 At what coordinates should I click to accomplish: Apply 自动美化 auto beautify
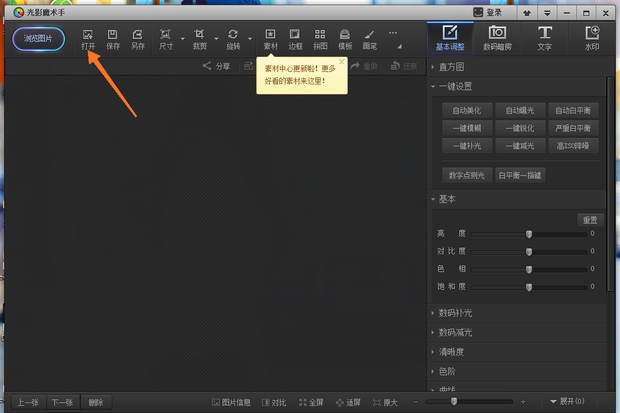467,110
